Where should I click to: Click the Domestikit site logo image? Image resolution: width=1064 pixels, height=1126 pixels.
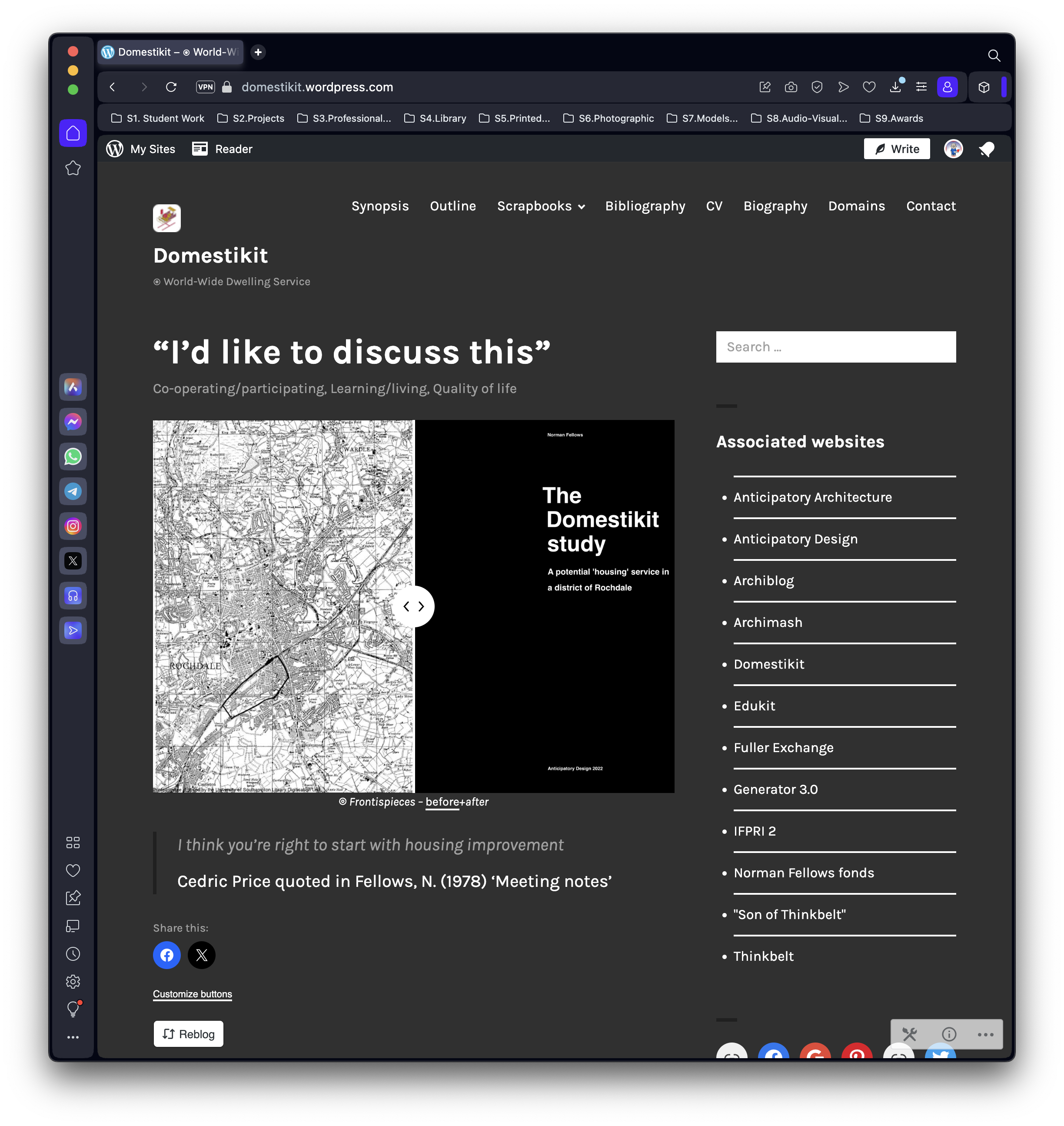click(x=167, y=218)
